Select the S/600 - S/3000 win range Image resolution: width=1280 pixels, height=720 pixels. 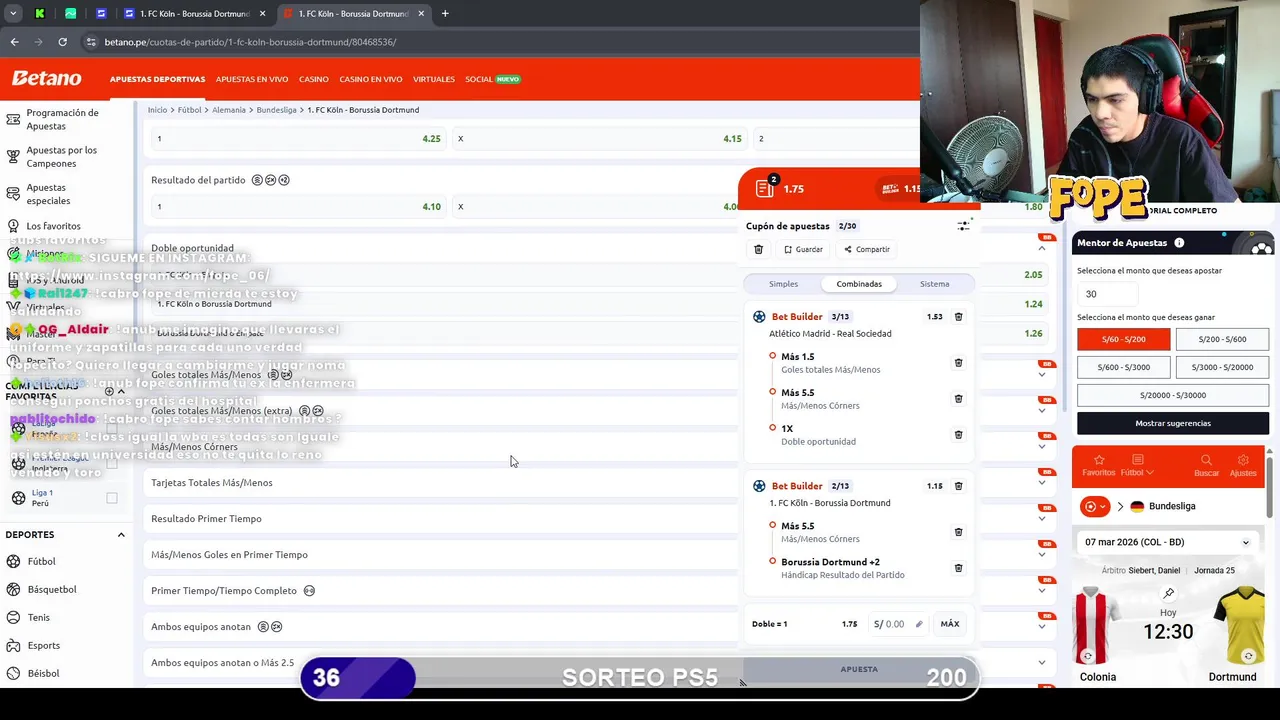pyautogui.click(x=1123, y=367)
